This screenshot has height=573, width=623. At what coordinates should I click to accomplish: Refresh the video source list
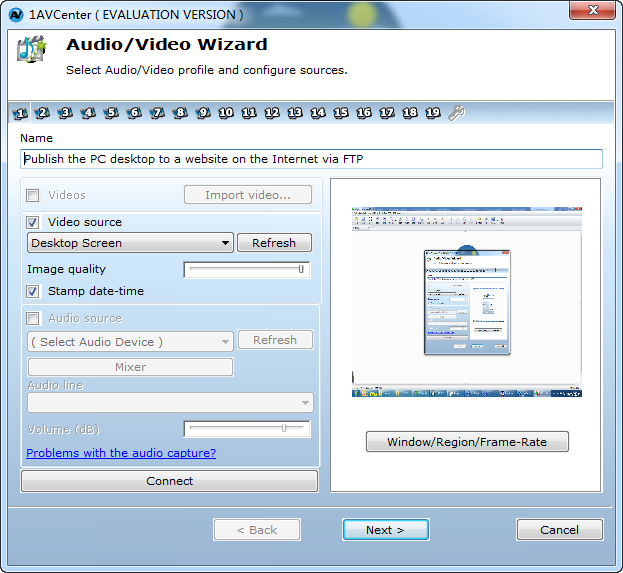pyautogui.click(x=275, y=243)
